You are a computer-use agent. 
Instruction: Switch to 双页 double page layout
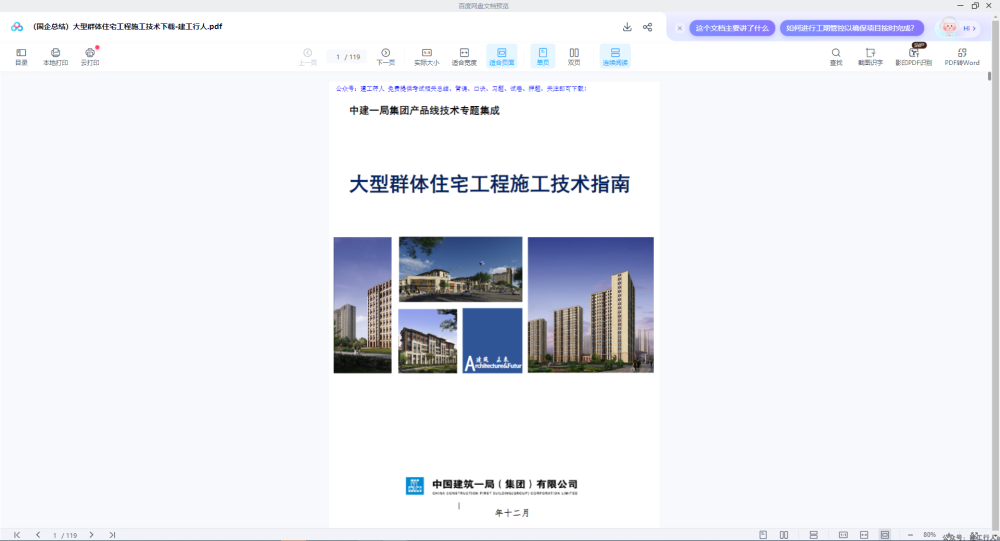point(574,57)
